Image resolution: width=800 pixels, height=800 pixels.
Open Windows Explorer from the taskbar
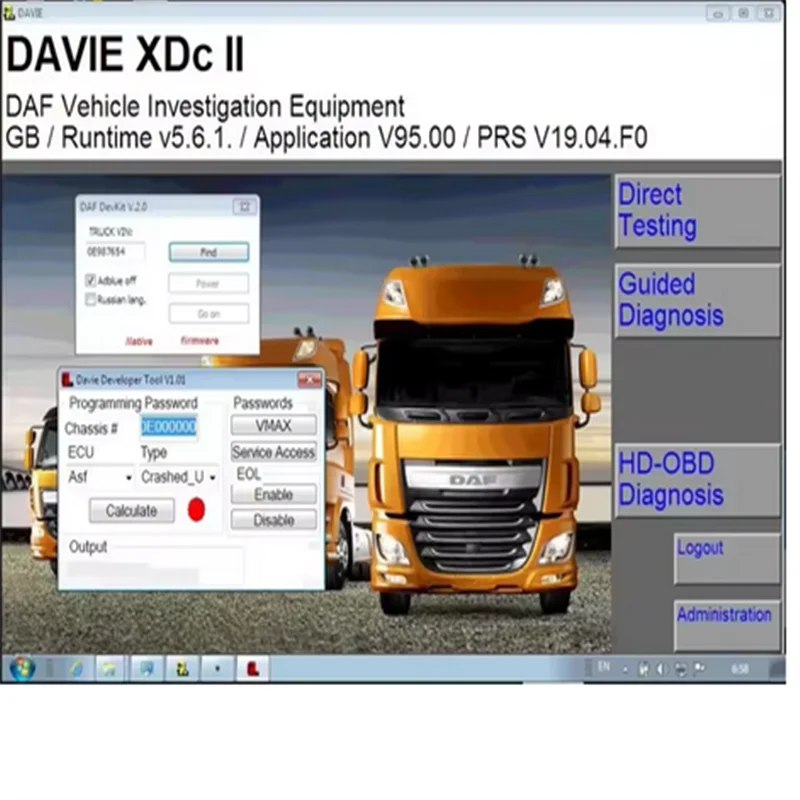(109, 668)
